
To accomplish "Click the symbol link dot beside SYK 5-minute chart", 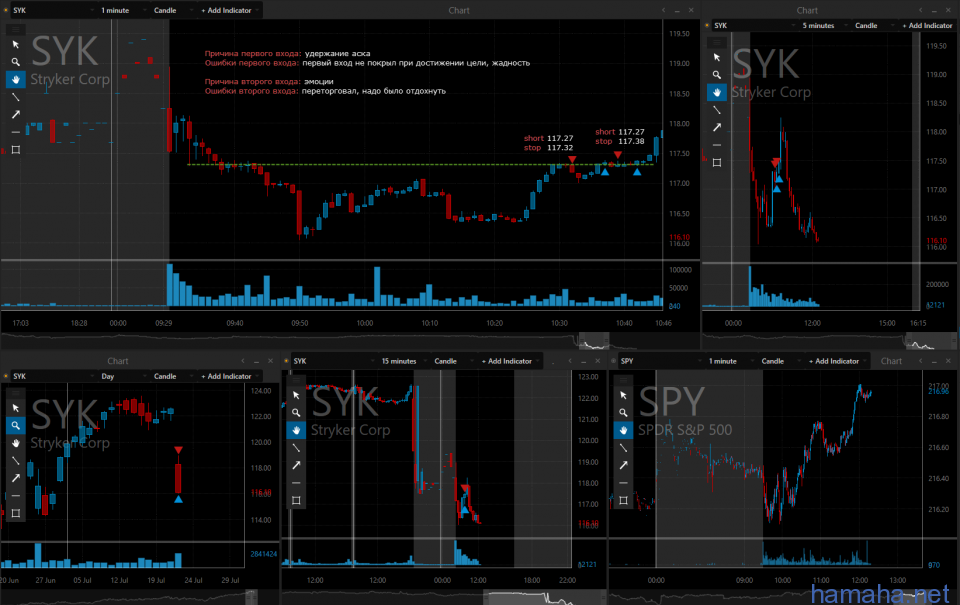I will coord(706,25).
